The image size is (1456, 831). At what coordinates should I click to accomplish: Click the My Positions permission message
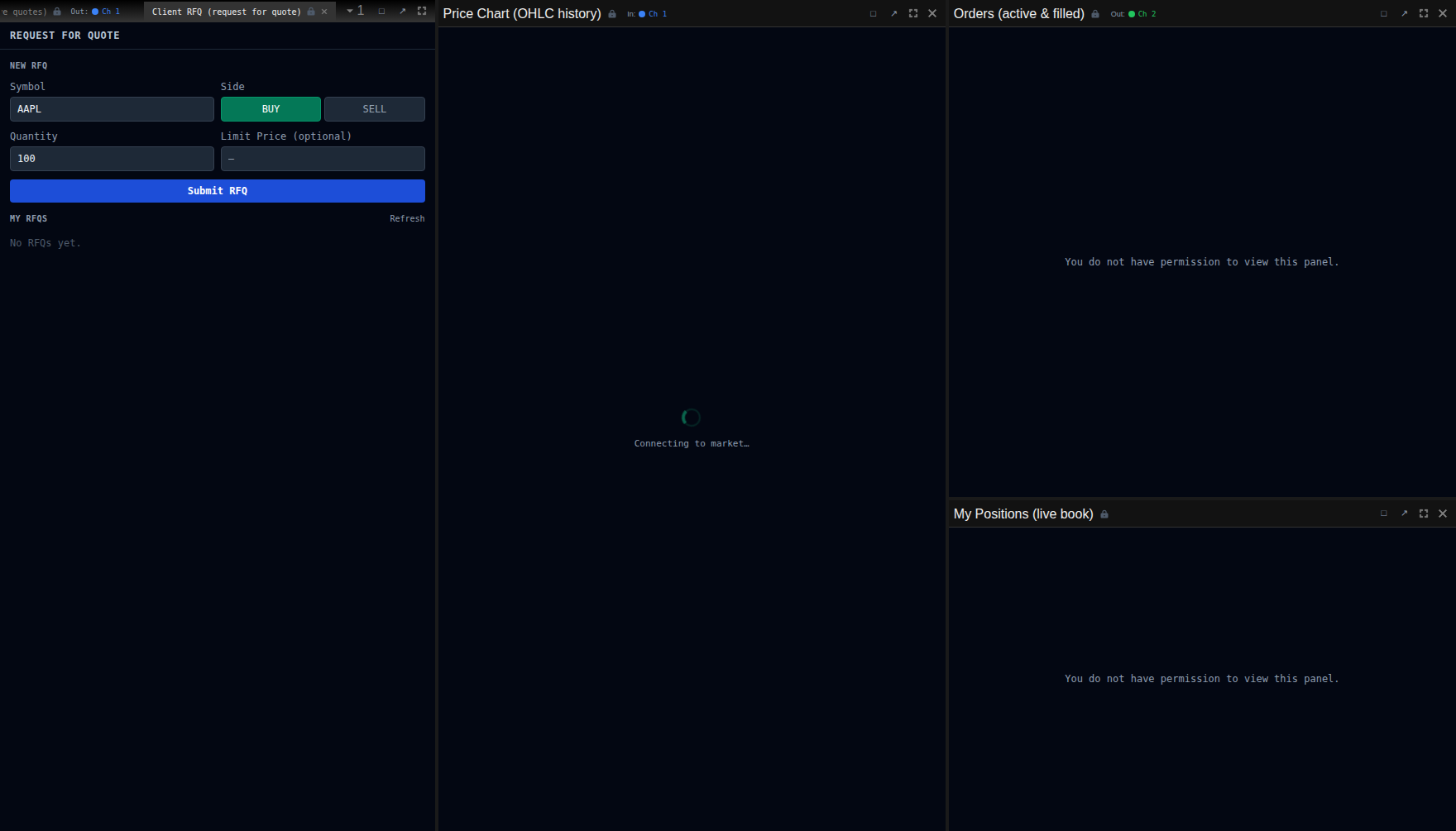click(x=1201, y=679)
